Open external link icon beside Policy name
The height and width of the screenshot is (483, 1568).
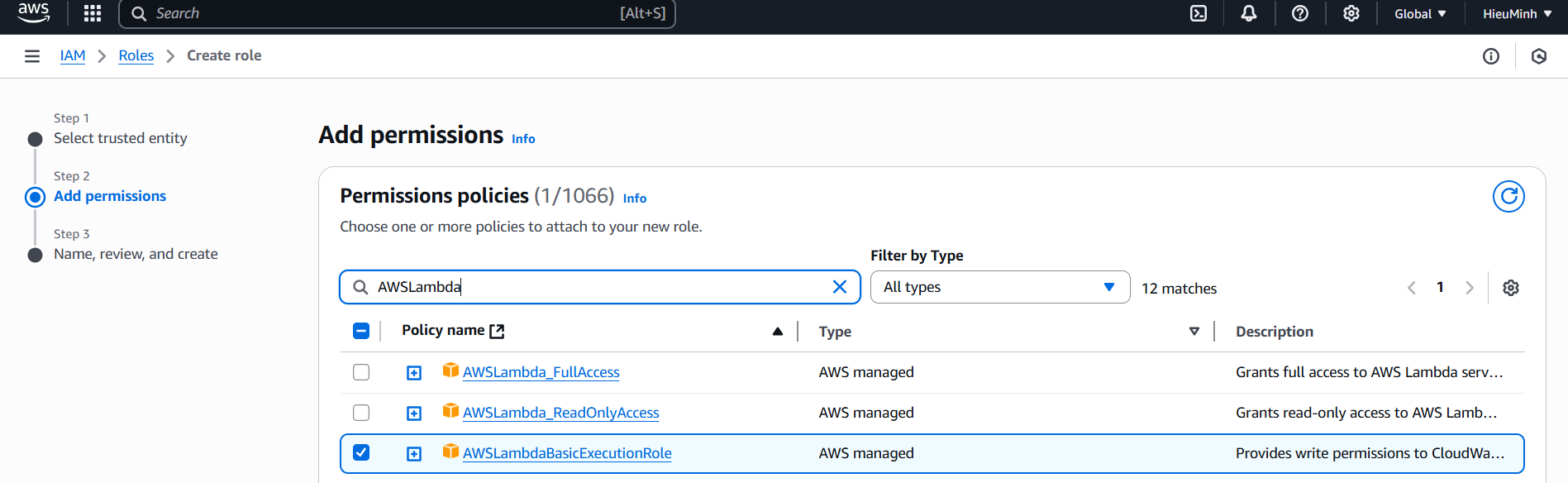497,331
